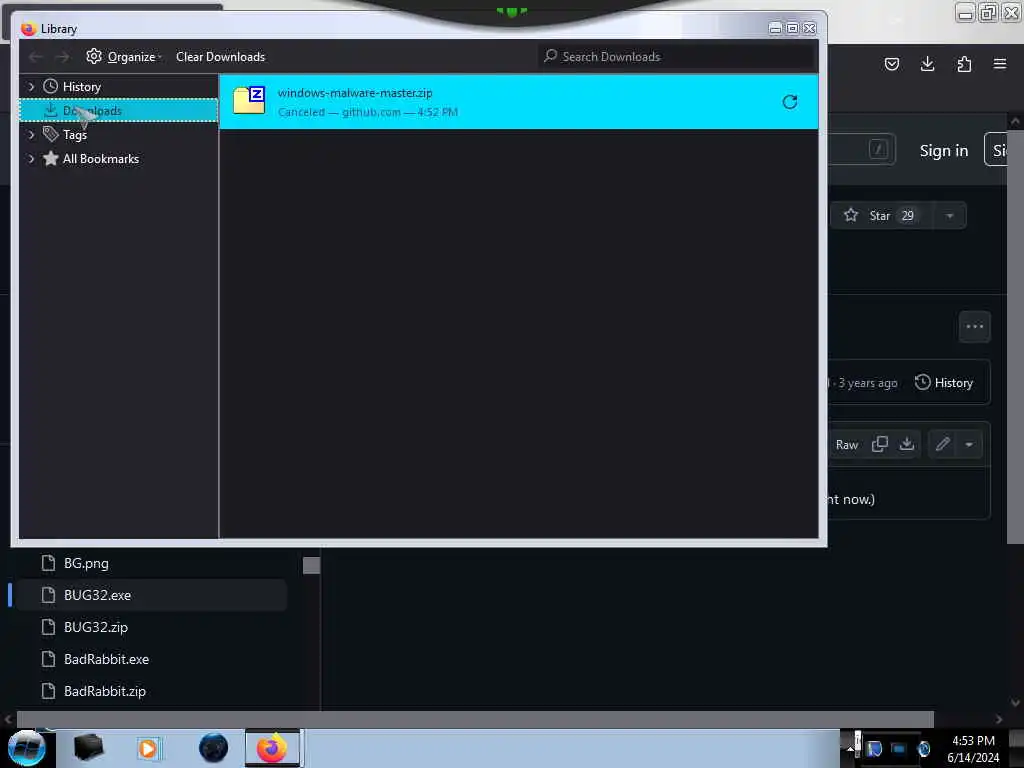Open Raw view of the file
This screenshot has height=768, width=1024.
click(x=847, y=445)
